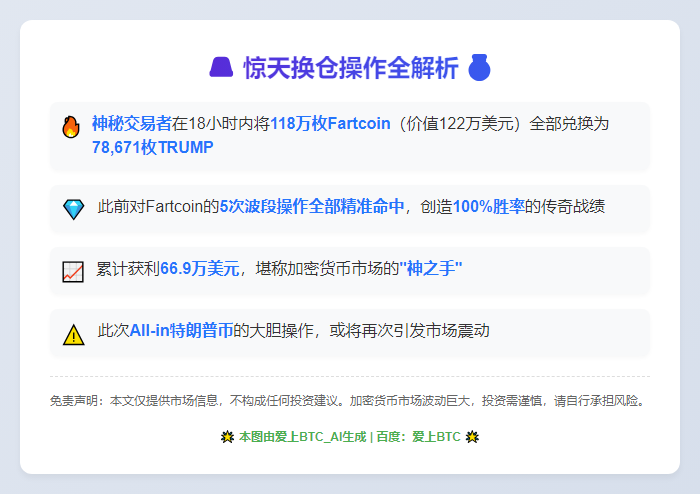Image resolution: width=700 pixels, height=494 pixels.
Task: Click the sparkle icon before 本图由爱上BTC
Action: pyautogui.click(x=227, y=436)
